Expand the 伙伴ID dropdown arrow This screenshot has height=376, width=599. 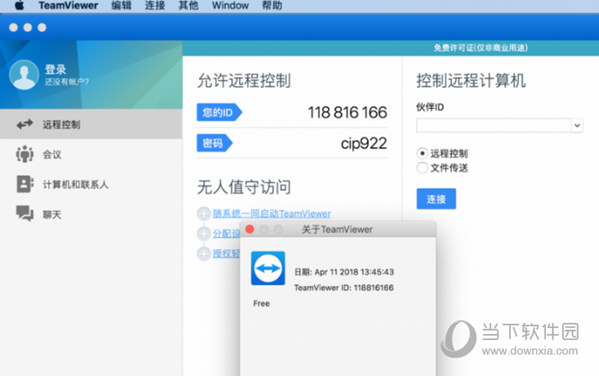click(x=577, y=125)
